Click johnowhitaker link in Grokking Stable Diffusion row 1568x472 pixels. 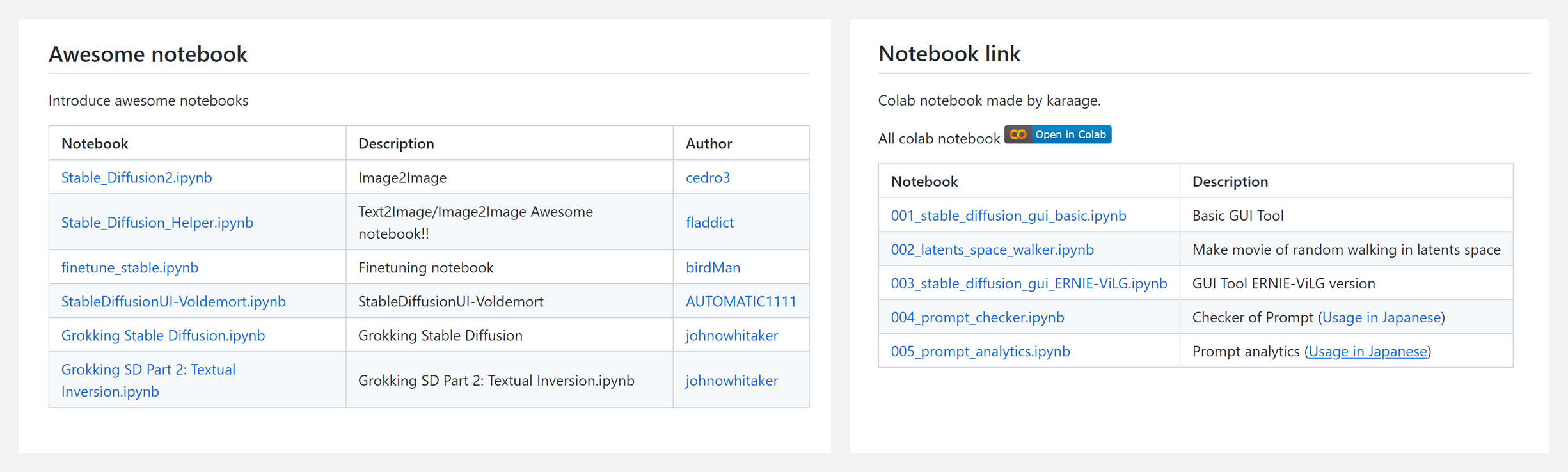click(x=731, y=336)
